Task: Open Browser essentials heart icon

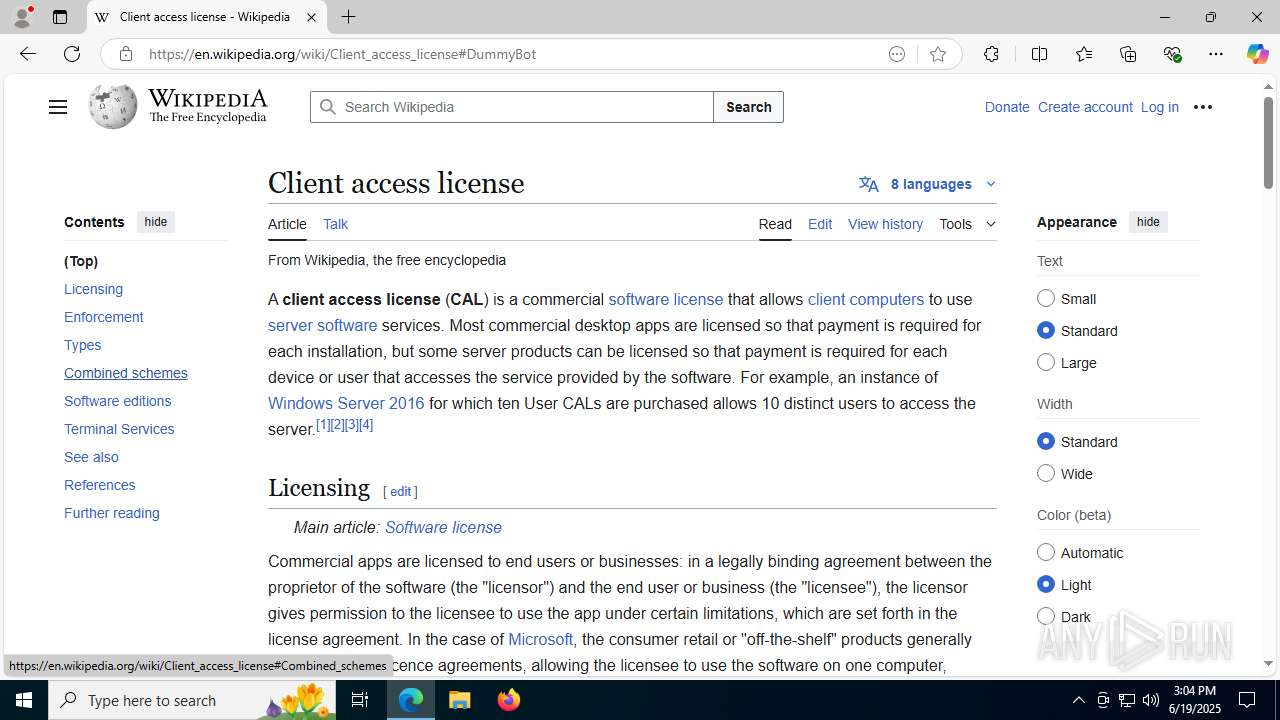Action: coord(1172,54)
